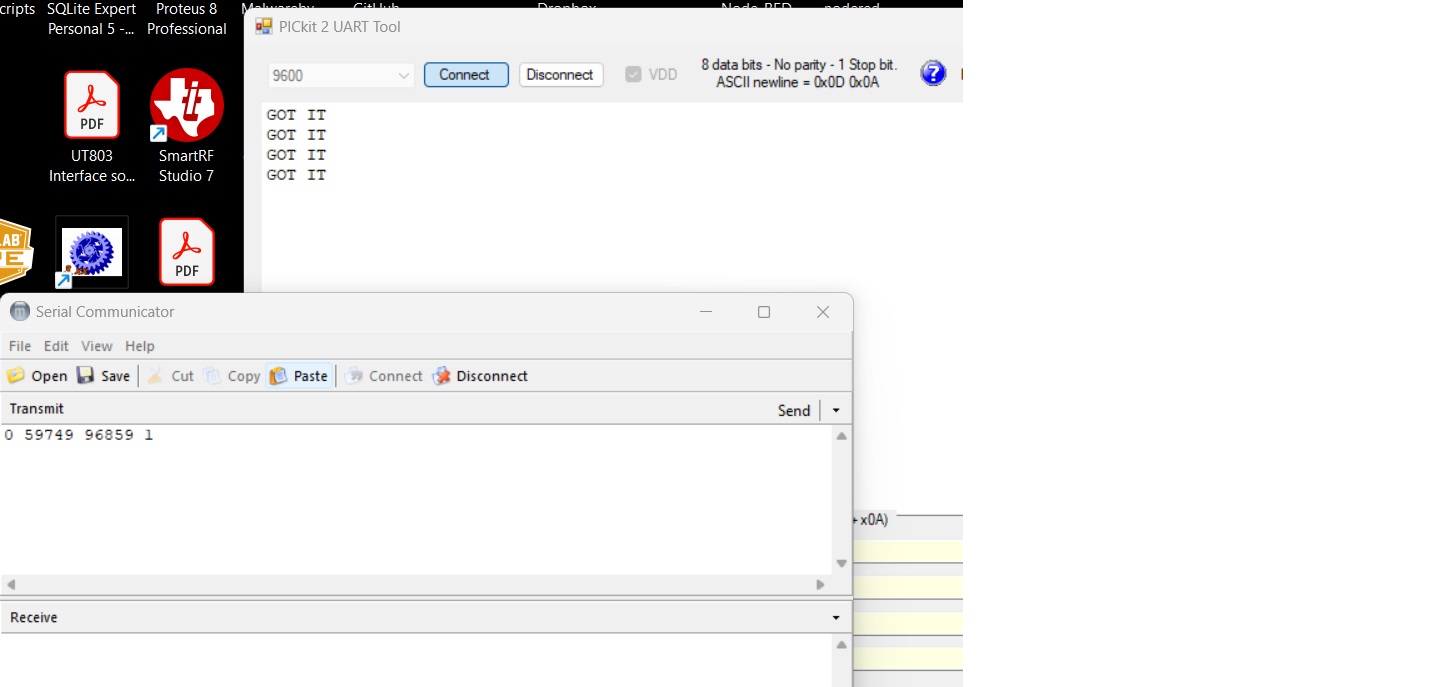This screenshot has height=687, width=1441.
Task: Open the blue help question mark icon
Action: pyautogui.click(x=932, y=73)
